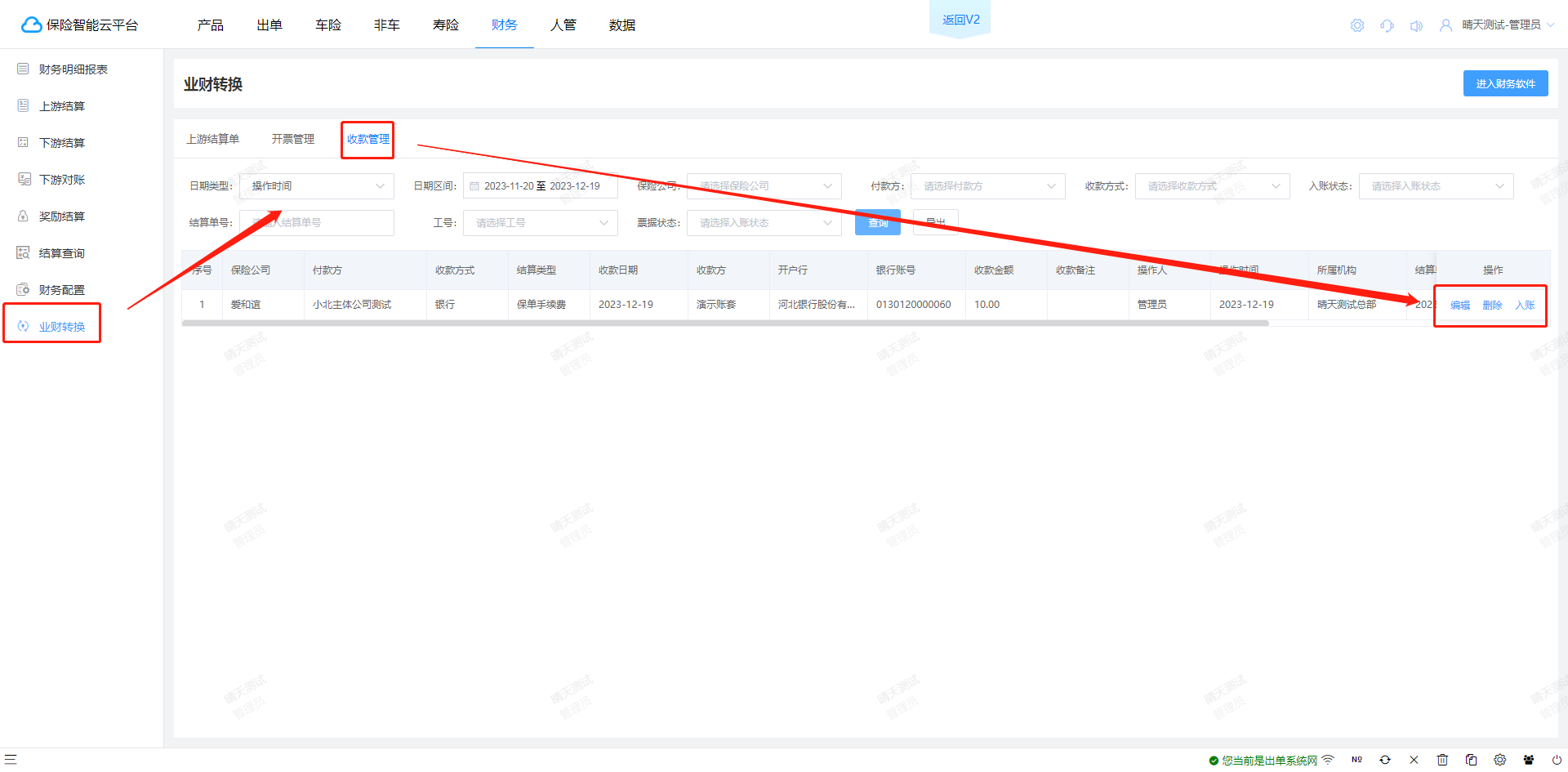This screenshot has width=1568, height=772.
Task: Open the 人管 top menu
Action: pos(563,25)
